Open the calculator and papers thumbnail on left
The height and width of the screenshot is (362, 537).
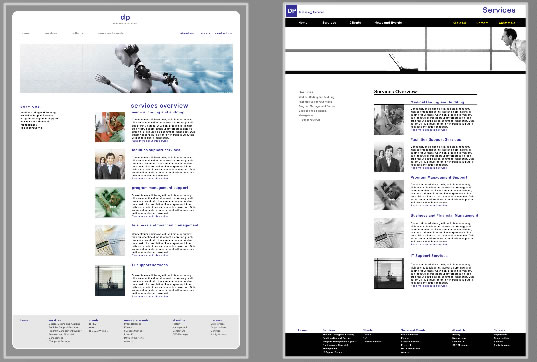coord(110,240)
